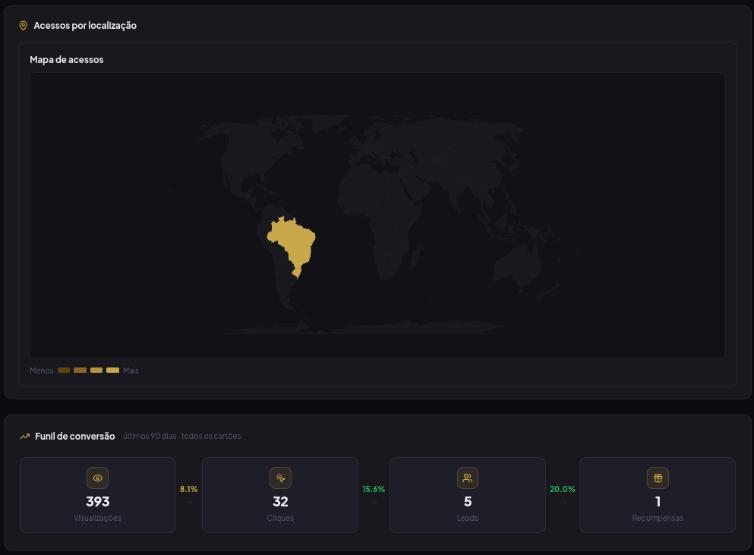Screen dimensions: 754x555
Task: Click the 393 views count
Action: [98, 502]
